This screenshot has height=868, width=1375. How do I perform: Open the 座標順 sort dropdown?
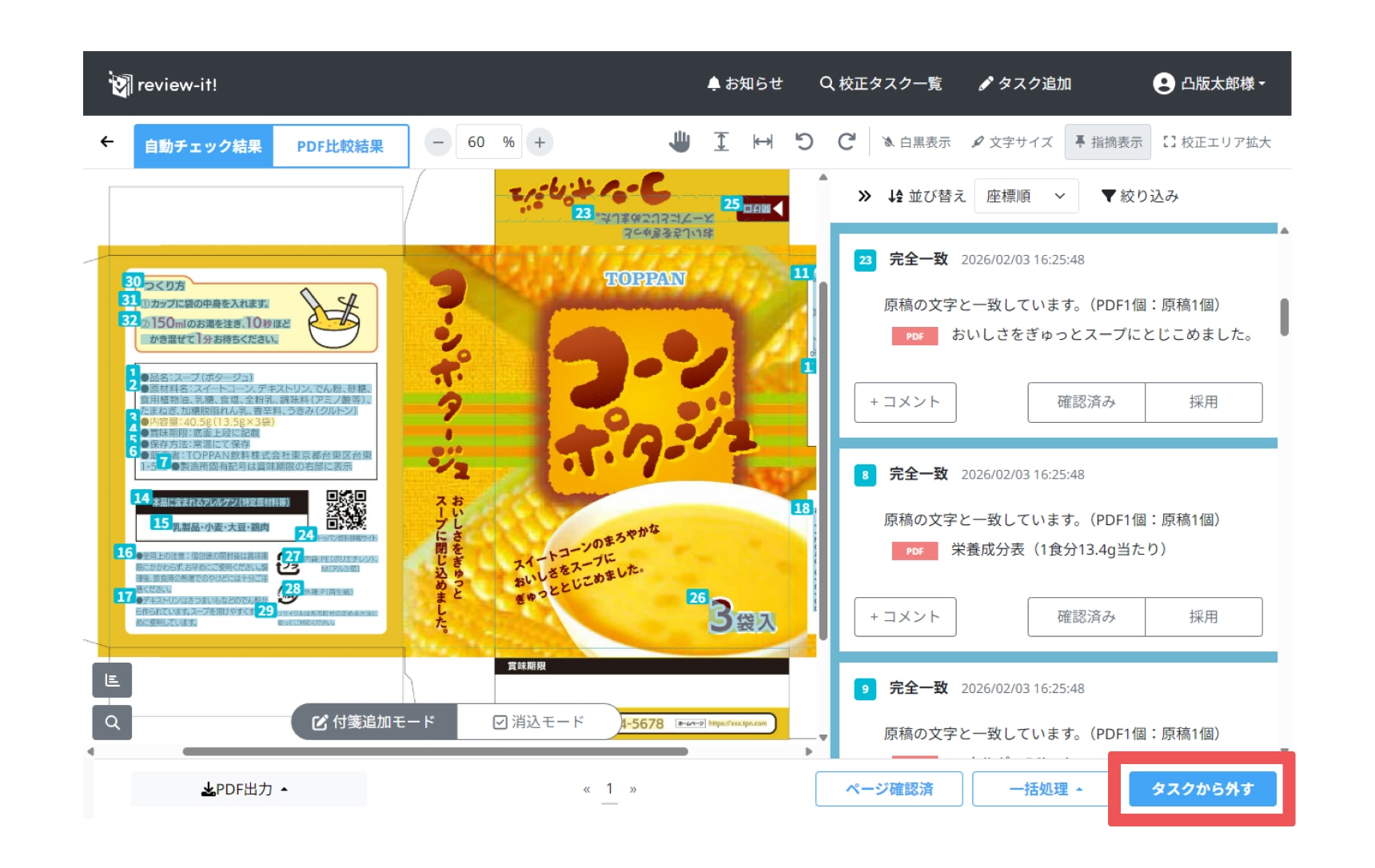pos(1026,196)
